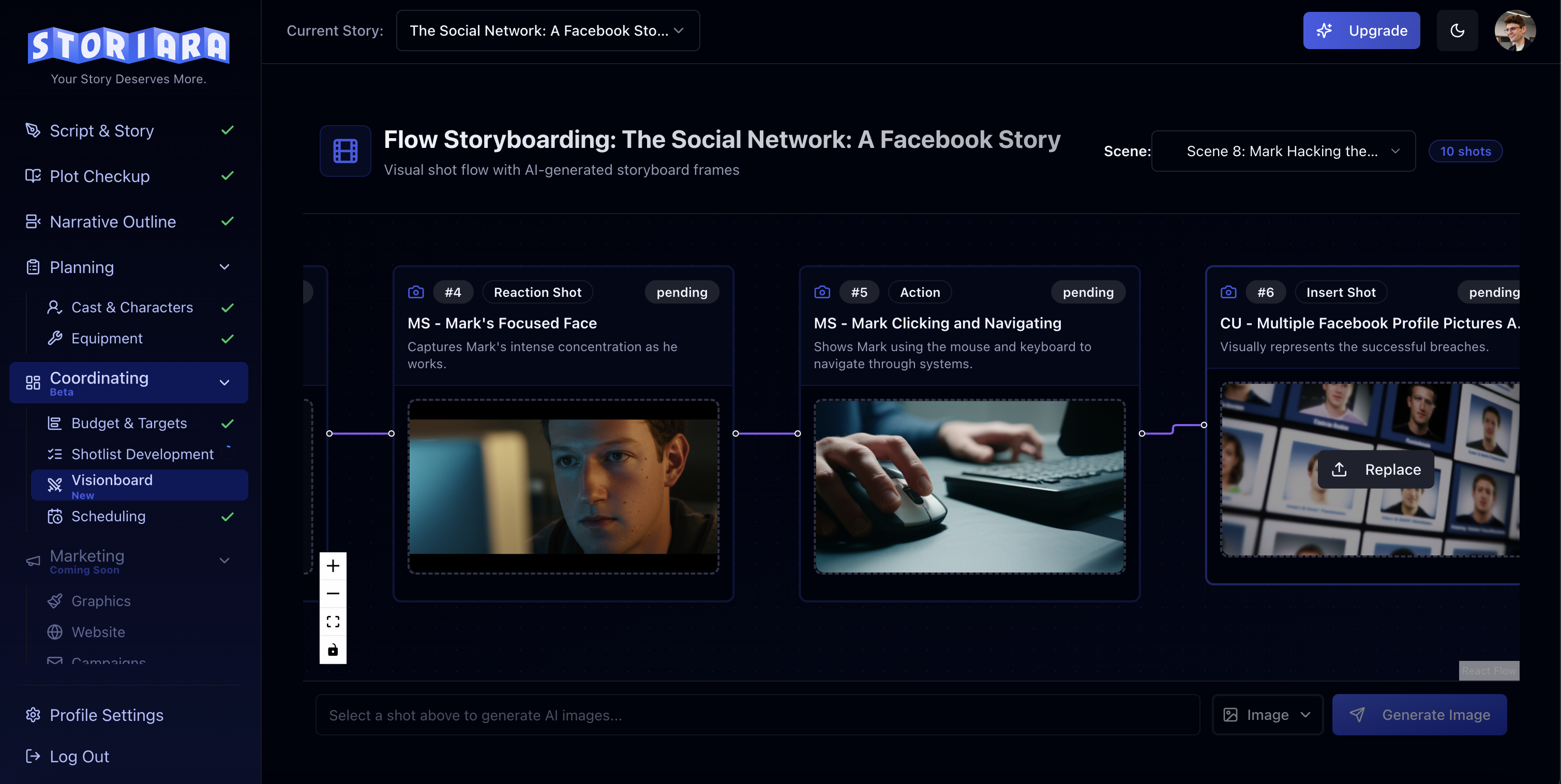Select Visionboard in sidebar

click(x=140, y=485)
